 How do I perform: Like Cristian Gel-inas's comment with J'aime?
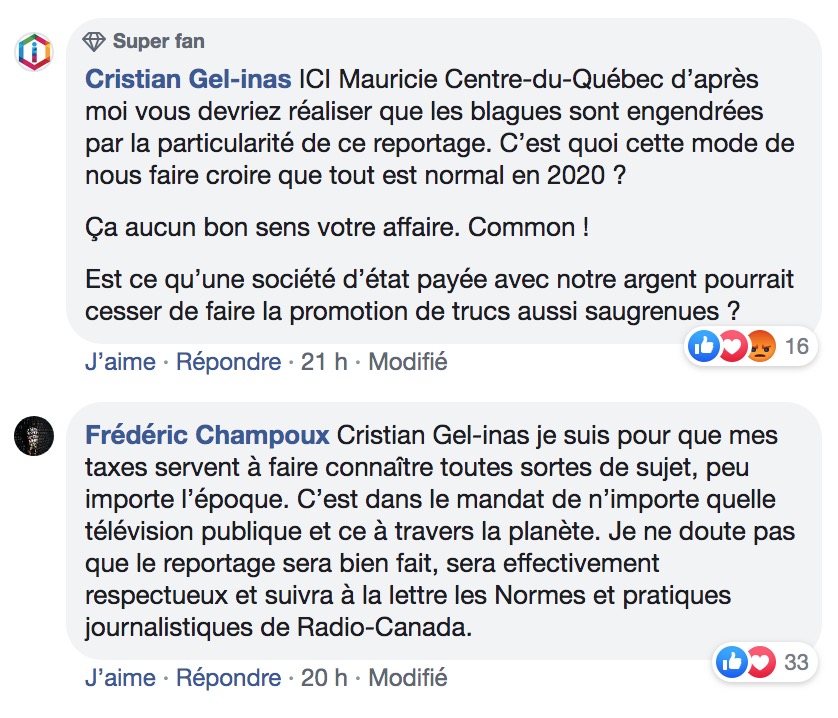[x=120, y=361]
